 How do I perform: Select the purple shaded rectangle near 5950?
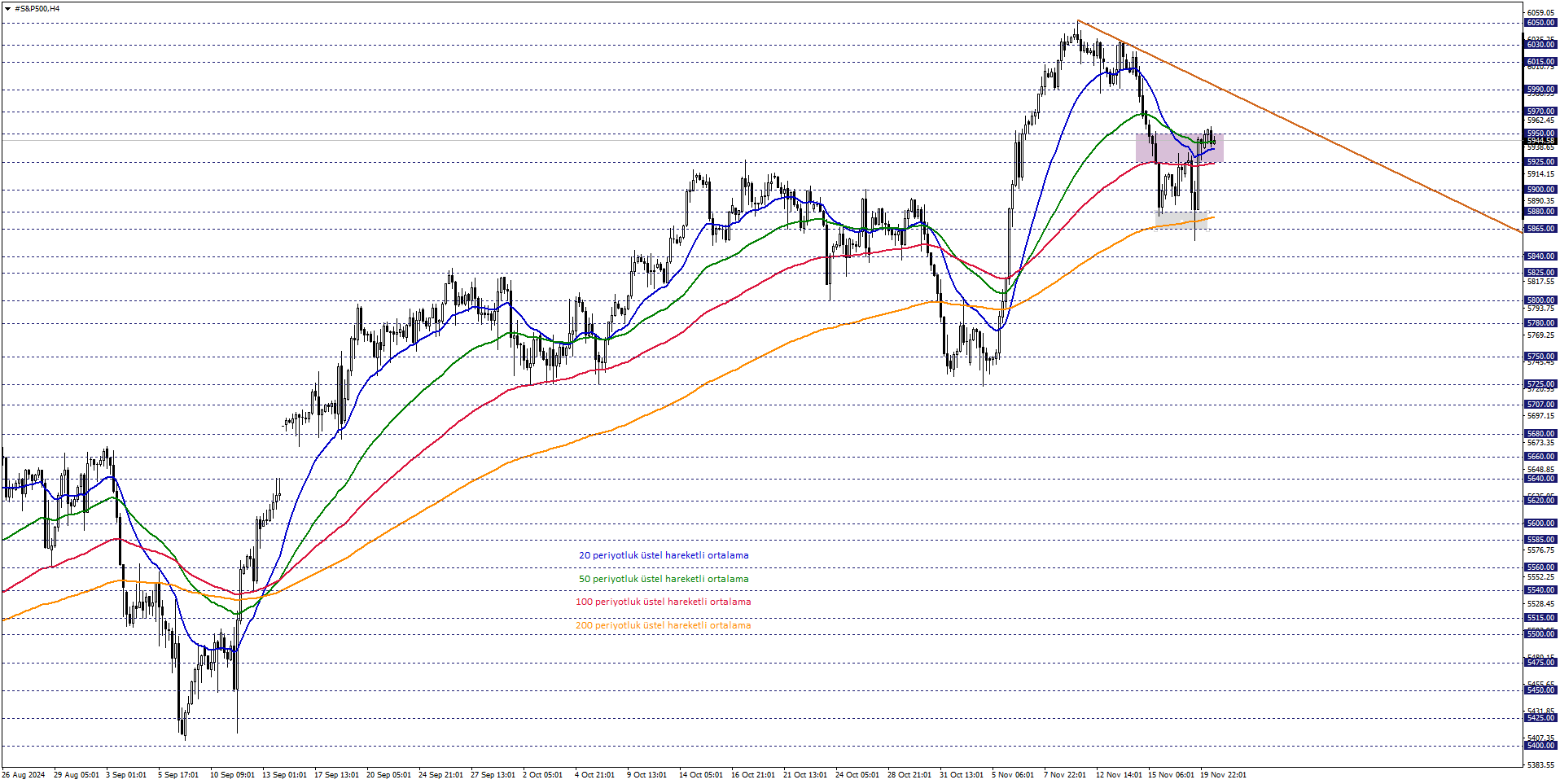pos(1180,147)
